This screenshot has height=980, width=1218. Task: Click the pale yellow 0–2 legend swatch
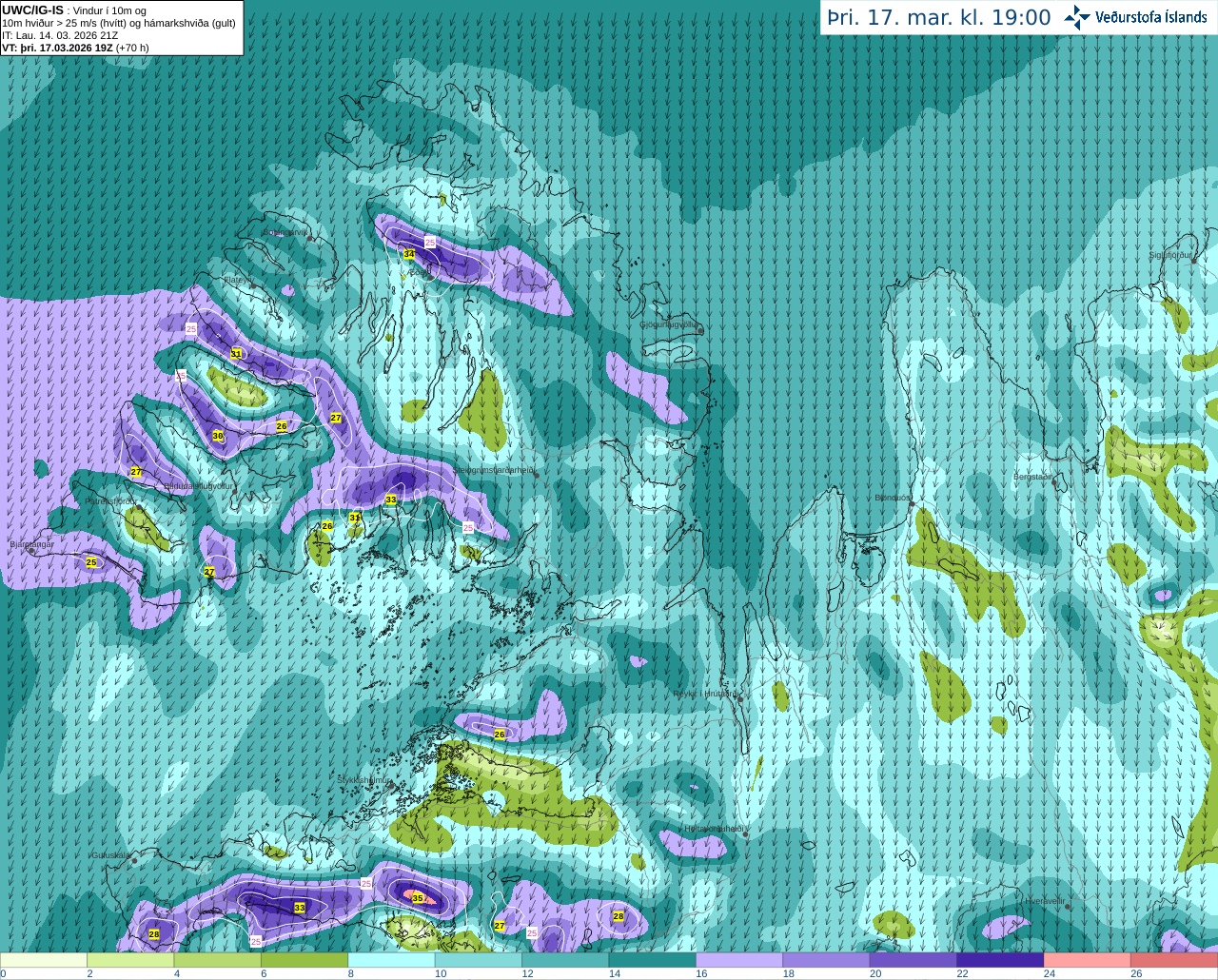click(44, 960)
